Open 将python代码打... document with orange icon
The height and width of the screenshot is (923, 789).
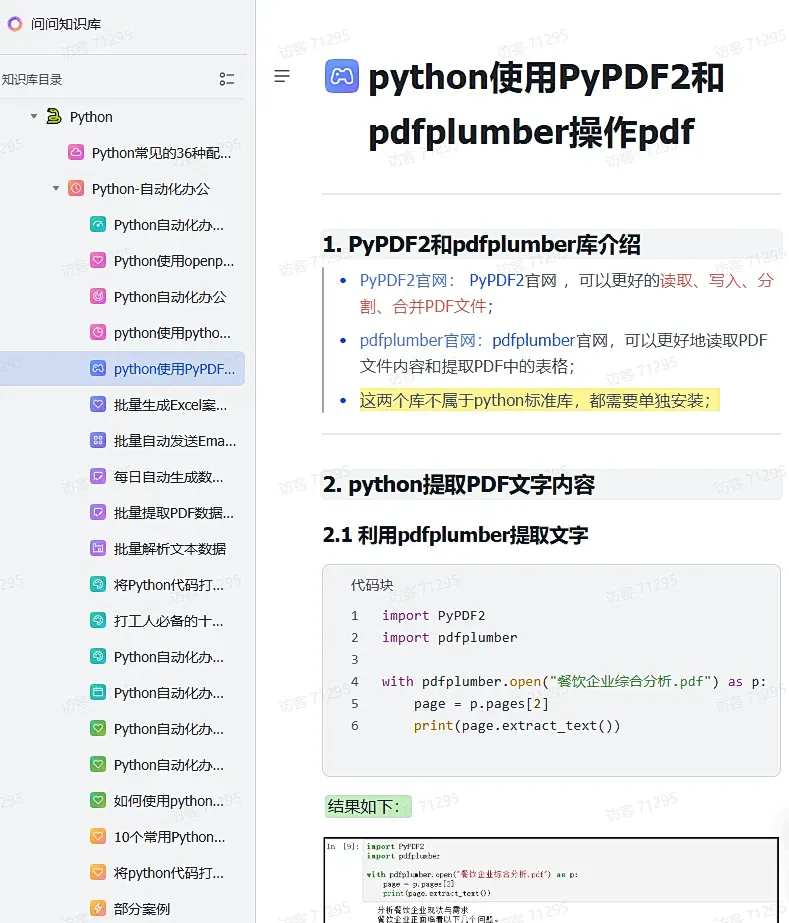coord(168,873)
